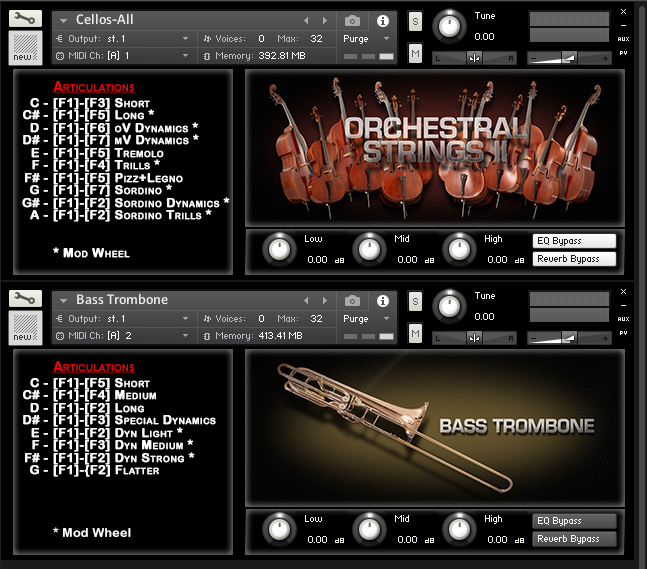
Task: Open wrench edit mode for Bass Trombone
Action: pos(25,298)
